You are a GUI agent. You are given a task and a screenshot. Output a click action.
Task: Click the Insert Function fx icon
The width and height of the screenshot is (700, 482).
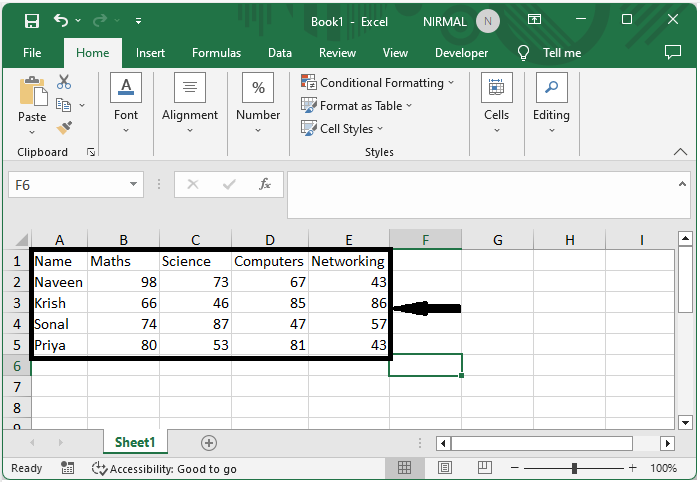(x=265, y=185)
